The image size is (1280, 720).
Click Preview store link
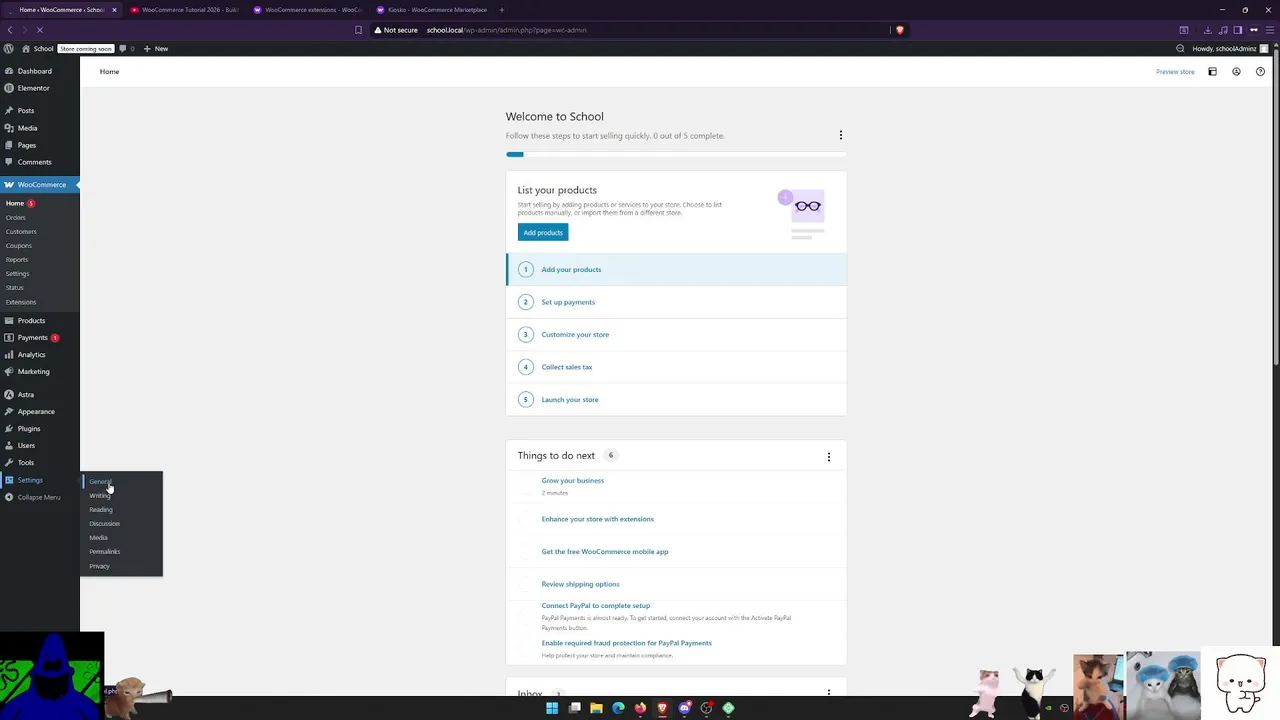pos(1175,72)
